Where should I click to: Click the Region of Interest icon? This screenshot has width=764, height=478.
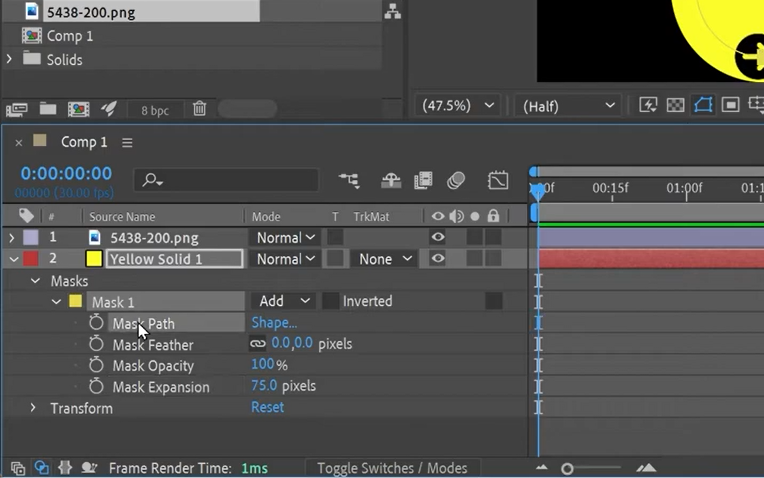(x=730, y=105)
